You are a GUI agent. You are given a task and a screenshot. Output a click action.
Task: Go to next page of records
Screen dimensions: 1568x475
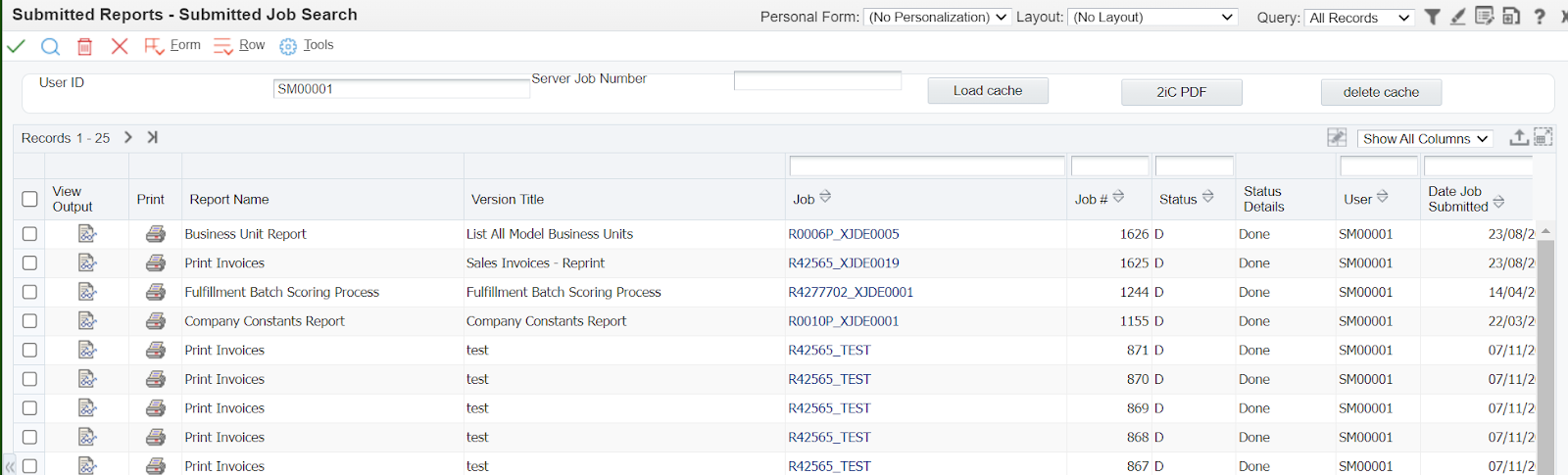tap(128, 137)
